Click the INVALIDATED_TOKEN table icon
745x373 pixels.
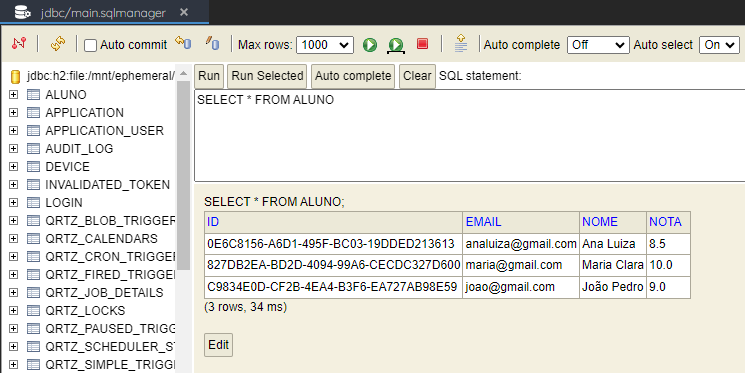33,185
